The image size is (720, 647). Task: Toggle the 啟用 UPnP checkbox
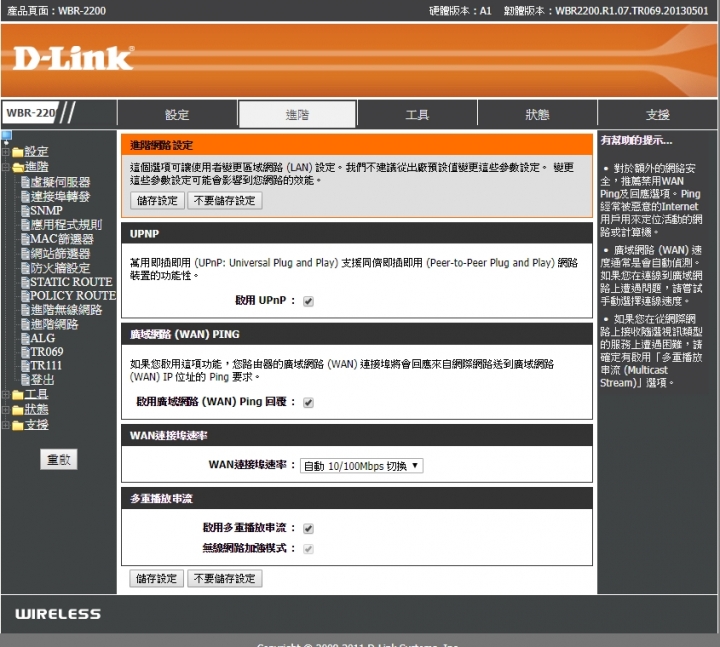308,301
